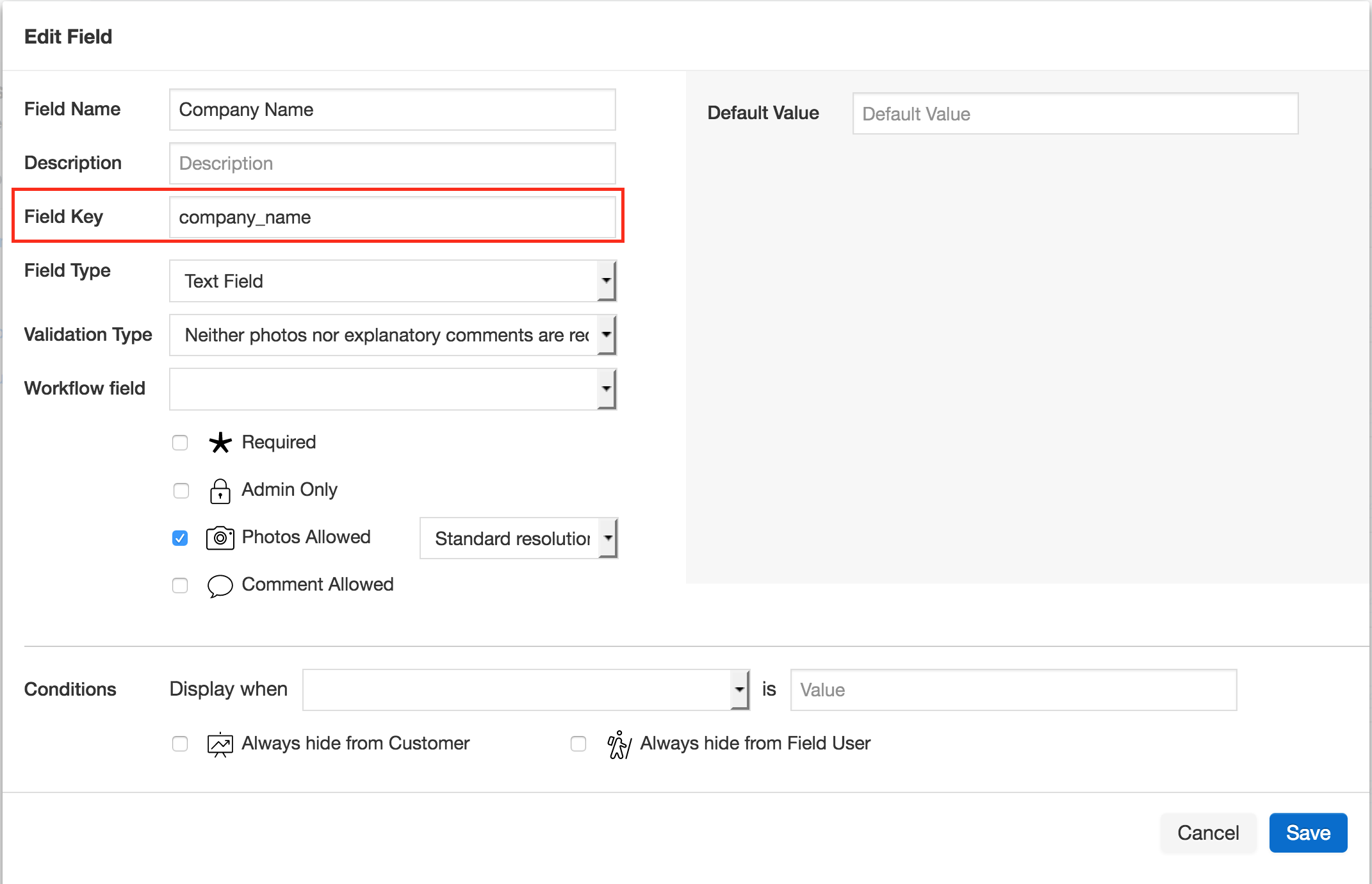Click the Cancel button
This screenshot has width=1372, height=884.
(1207, 833)
